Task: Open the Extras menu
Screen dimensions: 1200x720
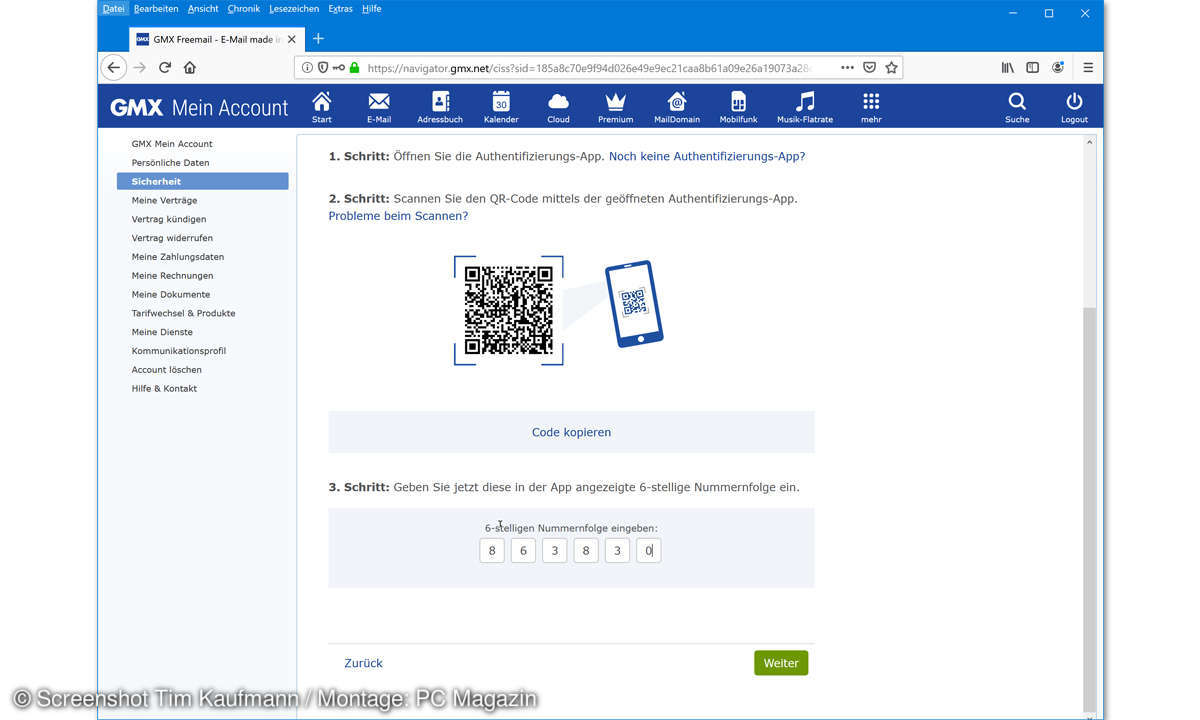Action: [x=340, y=9]
